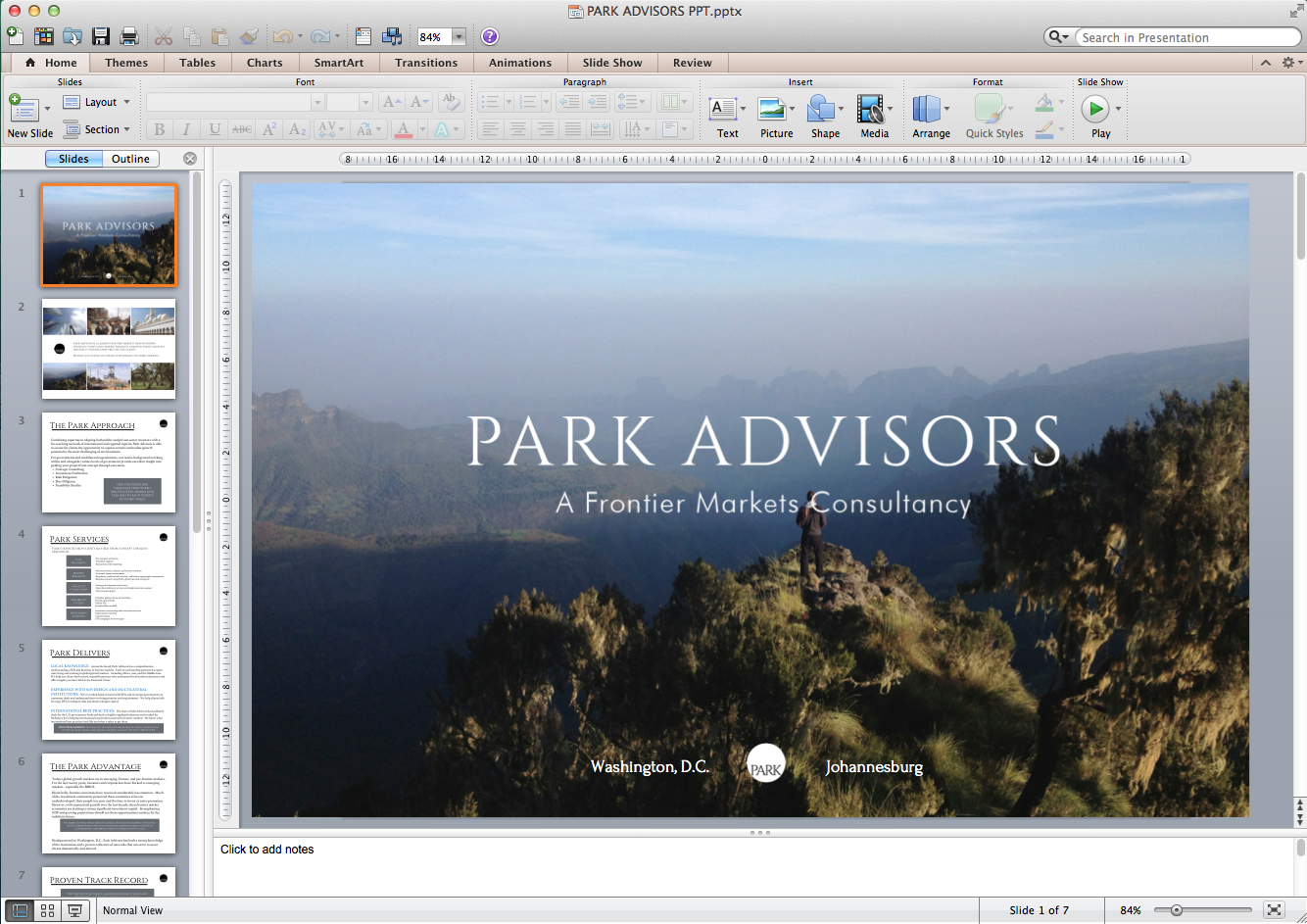Adjust the zoom slider in status bar
Screen dimensions: 1307x924
tap(1177, 910)
